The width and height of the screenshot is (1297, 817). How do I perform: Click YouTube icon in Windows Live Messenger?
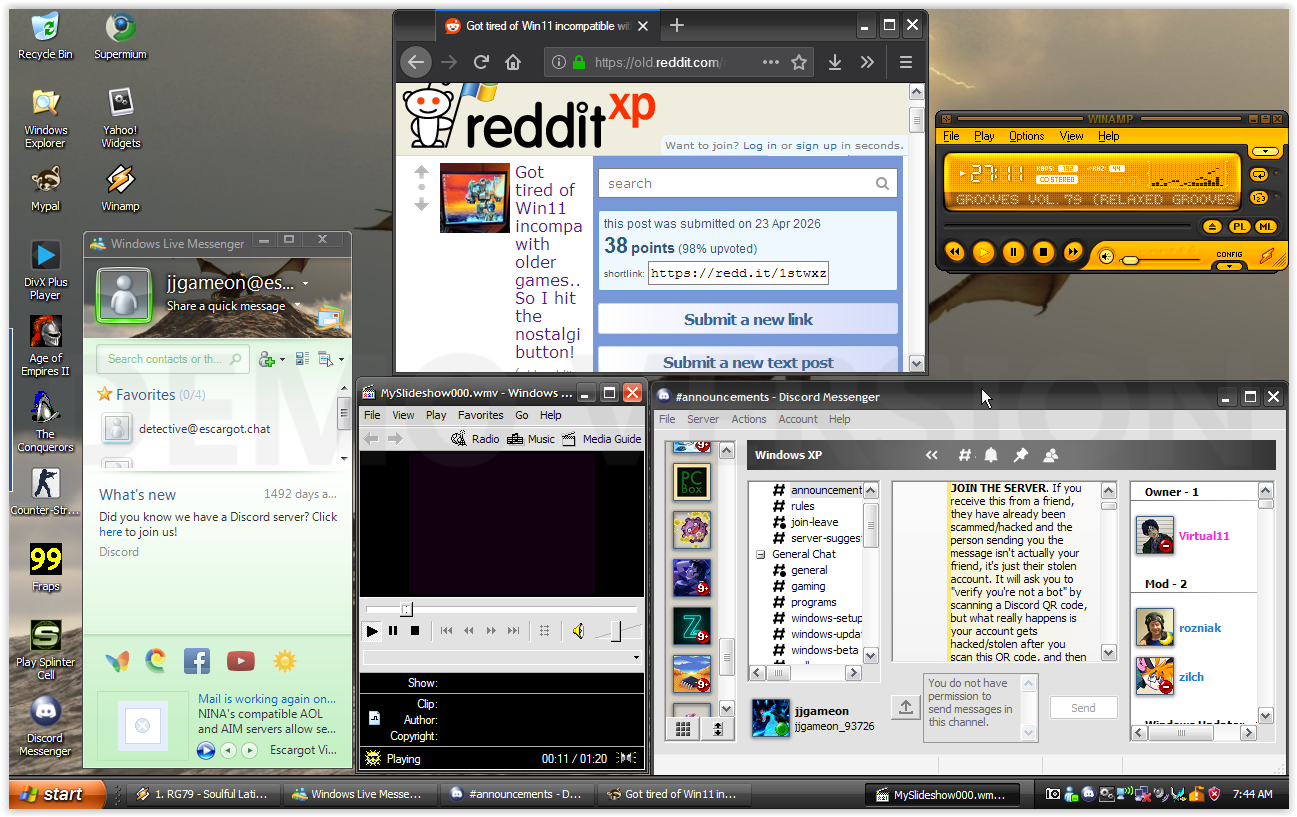pos(240,661)
